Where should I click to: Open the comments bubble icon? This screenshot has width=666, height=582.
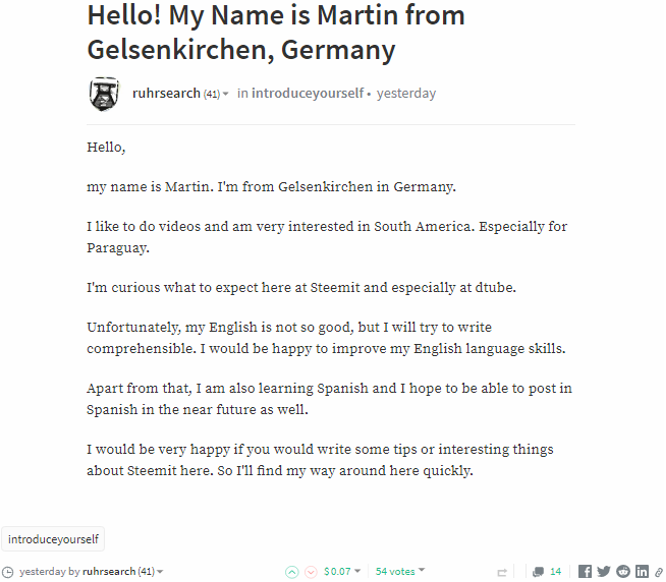click(x=538, y=572)
